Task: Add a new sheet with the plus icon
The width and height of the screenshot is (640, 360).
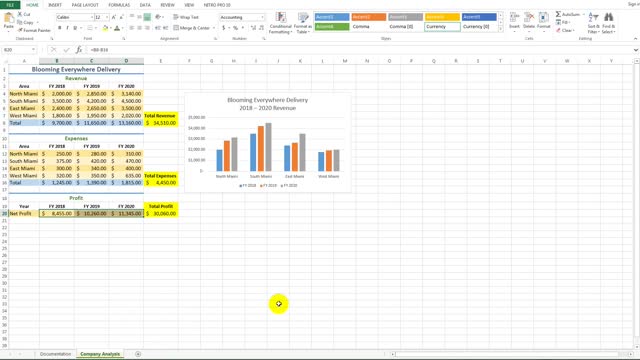Action: pos(138,354)
